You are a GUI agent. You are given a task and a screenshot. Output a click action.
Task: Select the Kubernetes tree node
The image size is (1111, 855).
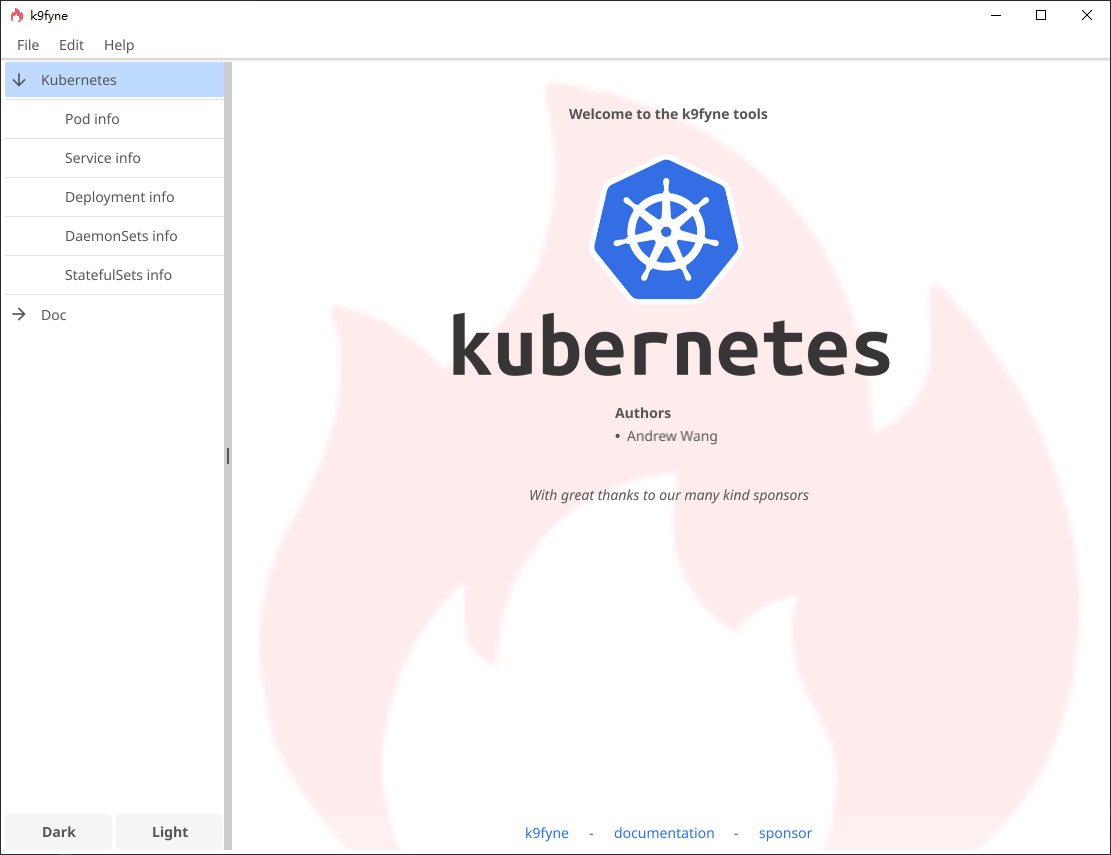click(114, 79)
